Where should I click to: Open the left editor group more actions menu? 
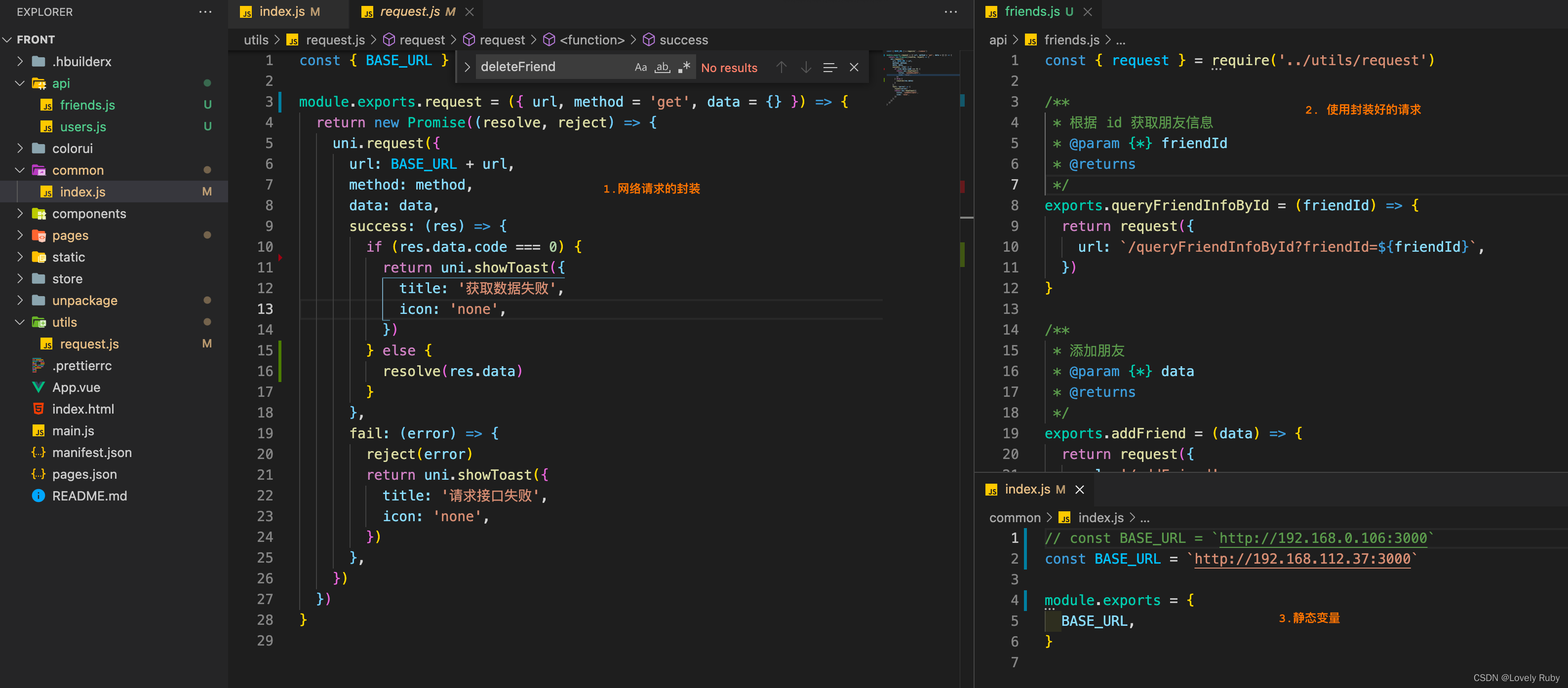click(950, 11)
